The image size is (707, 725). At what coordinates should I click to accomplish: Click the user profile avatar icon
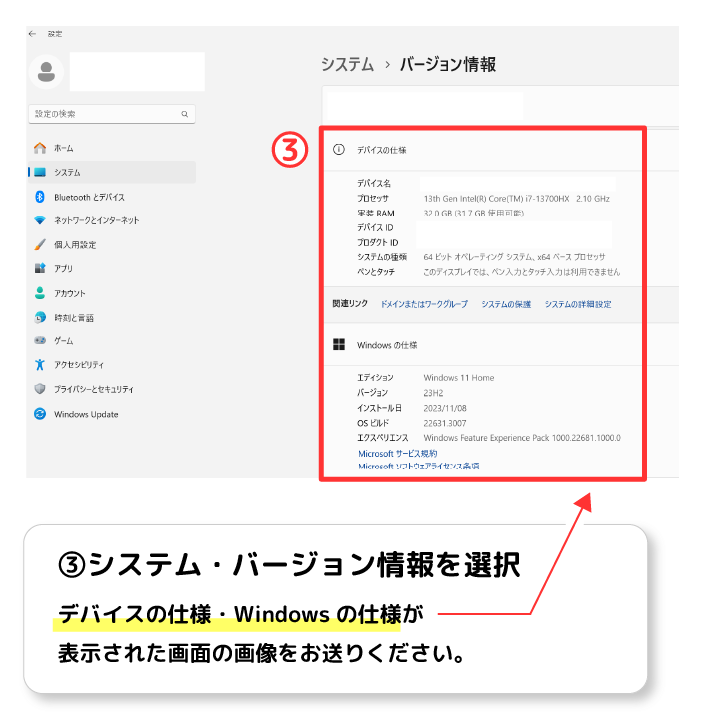pyautogui.click(x=46, y=72)
